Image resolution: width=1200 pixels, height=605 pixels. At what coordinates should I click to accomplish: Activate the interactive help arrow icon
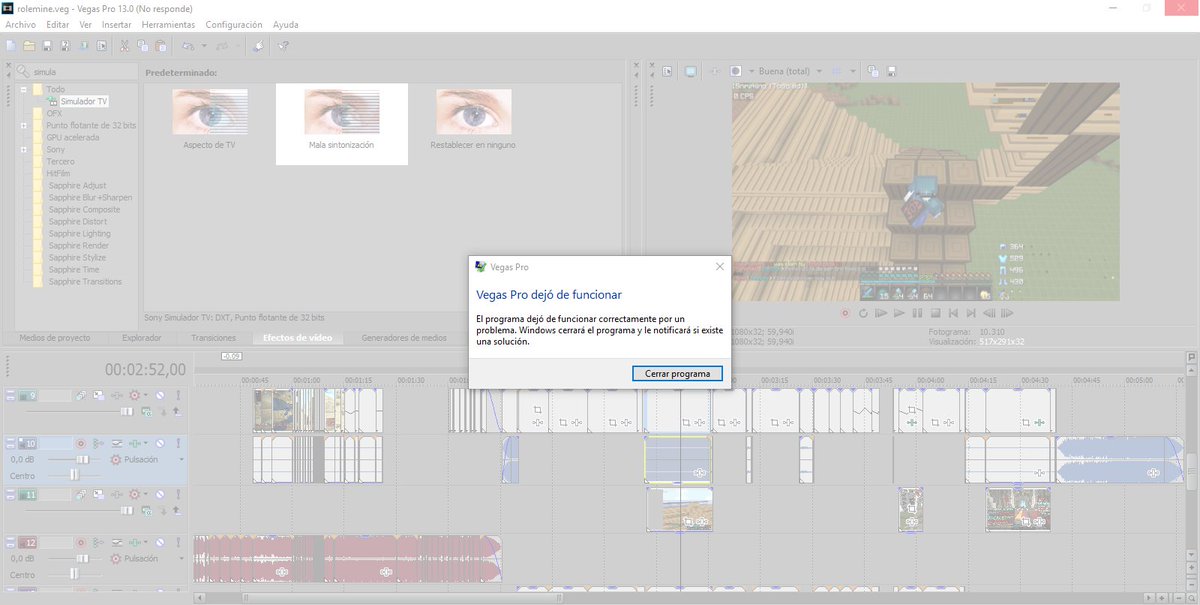tap(282, 45)
